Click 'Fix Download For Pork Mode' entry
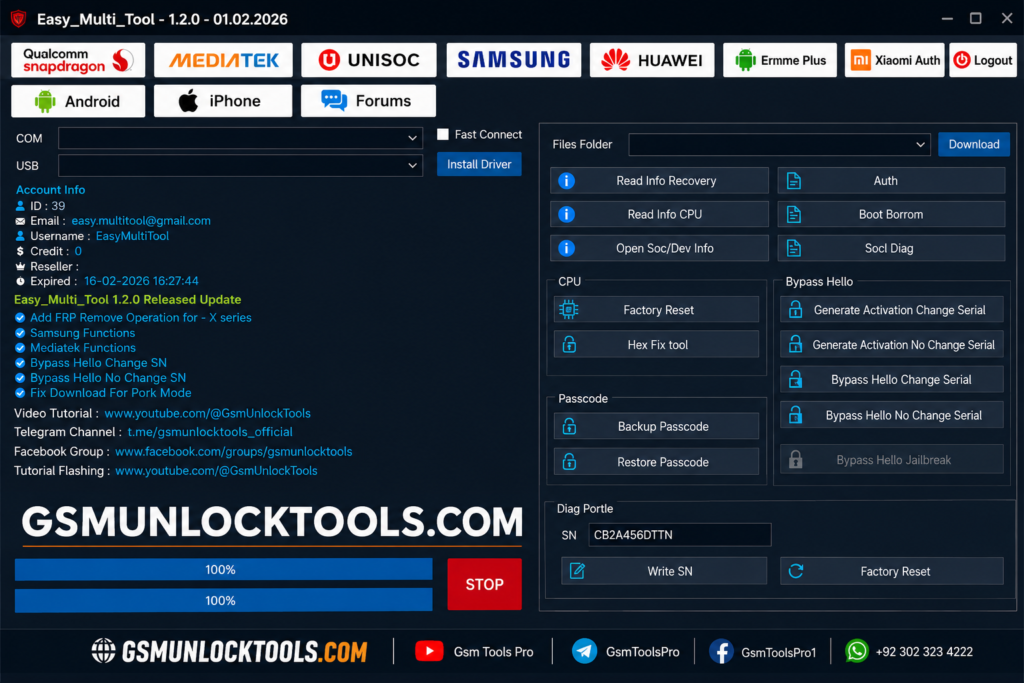The width and height of the screenshot is (1024, 683). [x=110, y=393]
